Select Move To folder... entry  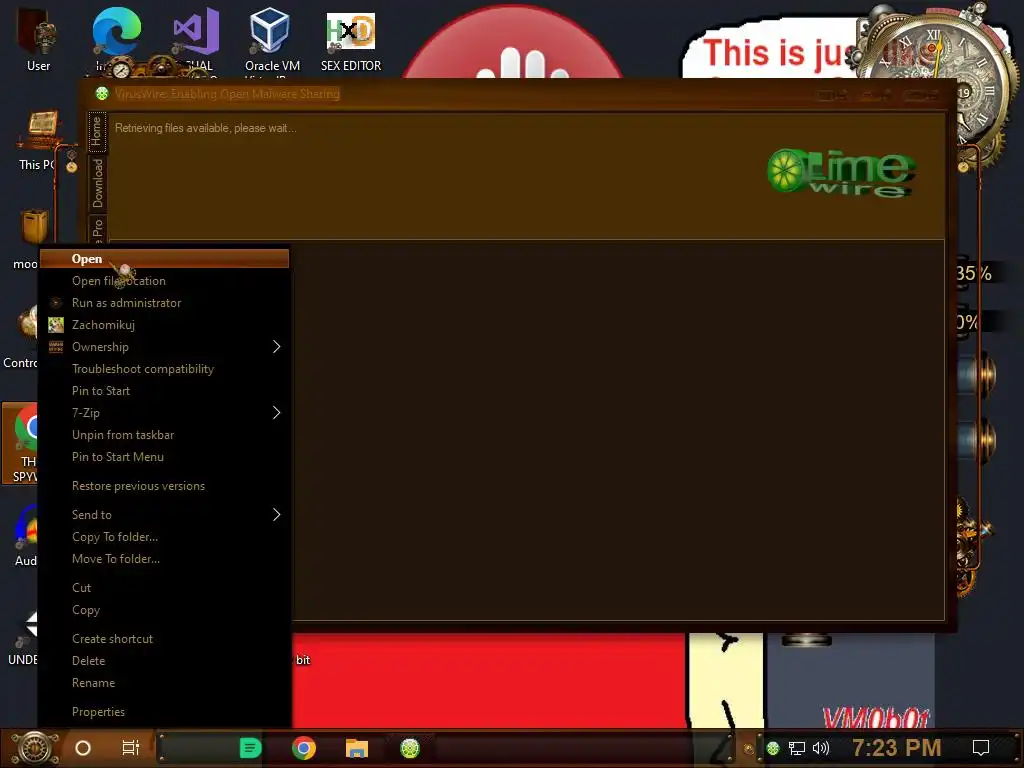(164, 559)
